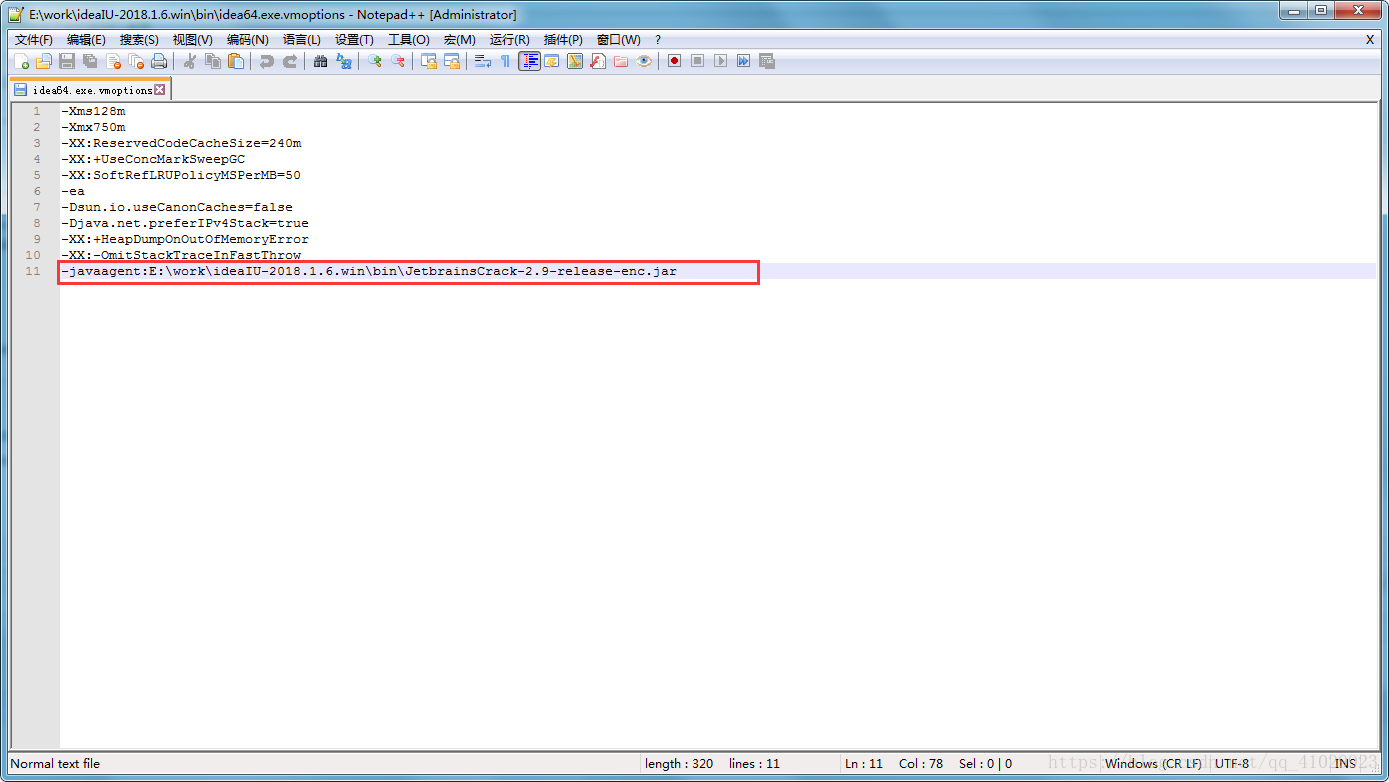1389x782 pixels.
Task: Zoom in using toolbar magnifier
Action: 375,61
